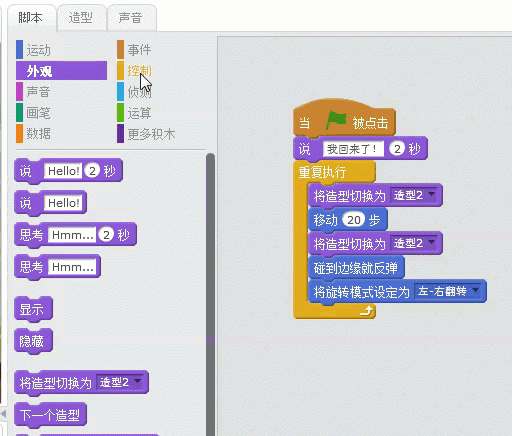The height and width of the screenshot is (436, 512).
Task: Select the 外观 block category
Action: (61, 71)
